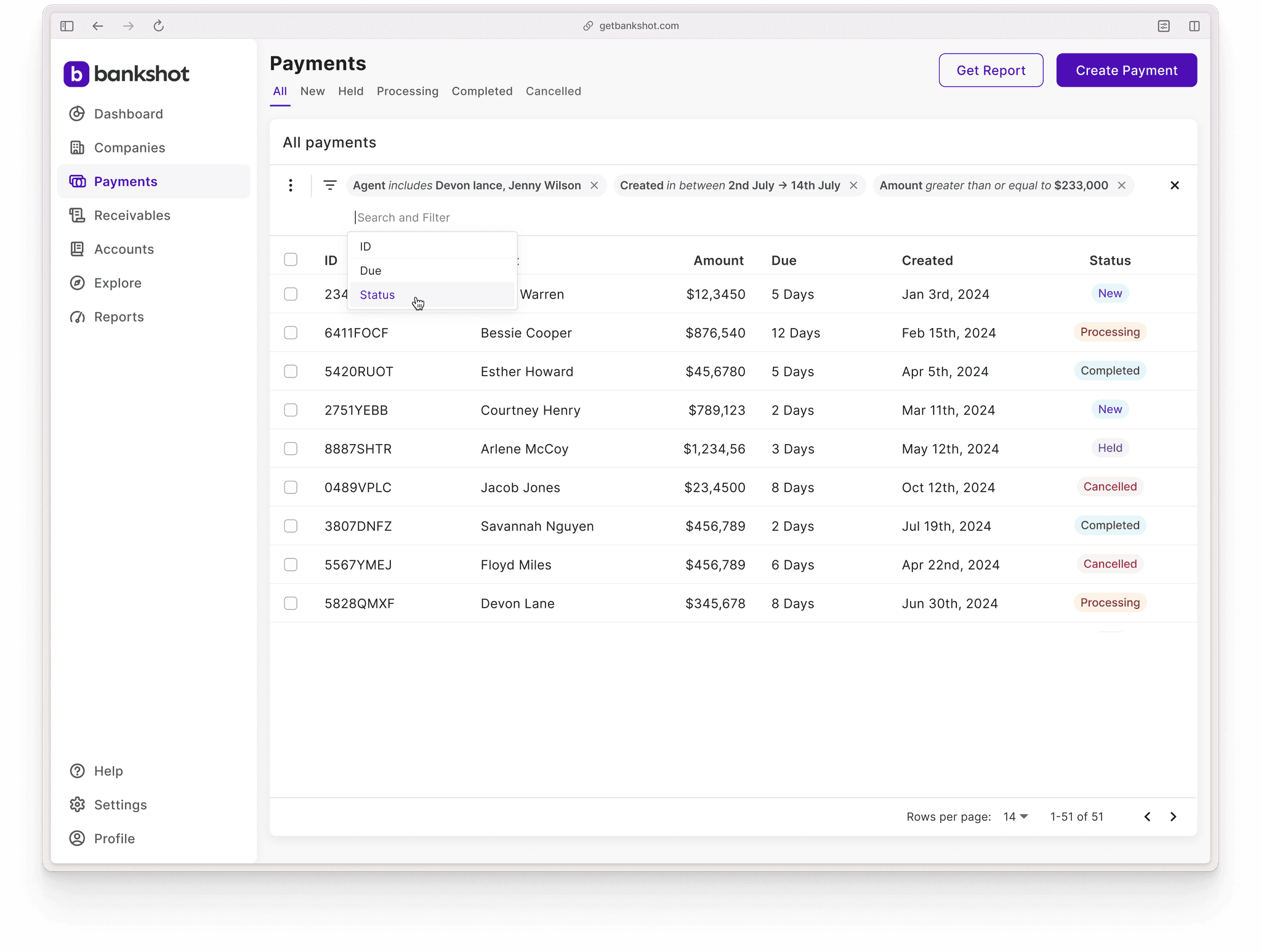This screenshot has height=952, width=1261.
Task: Toggle the select-all header checkbox
Action: click(291, 260)
